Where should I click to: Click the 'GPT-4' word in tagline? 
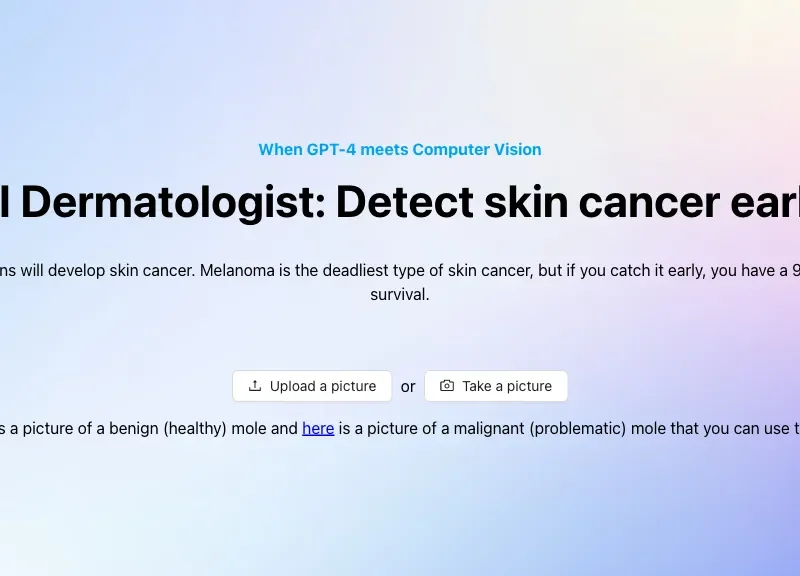tap(332, 149)
